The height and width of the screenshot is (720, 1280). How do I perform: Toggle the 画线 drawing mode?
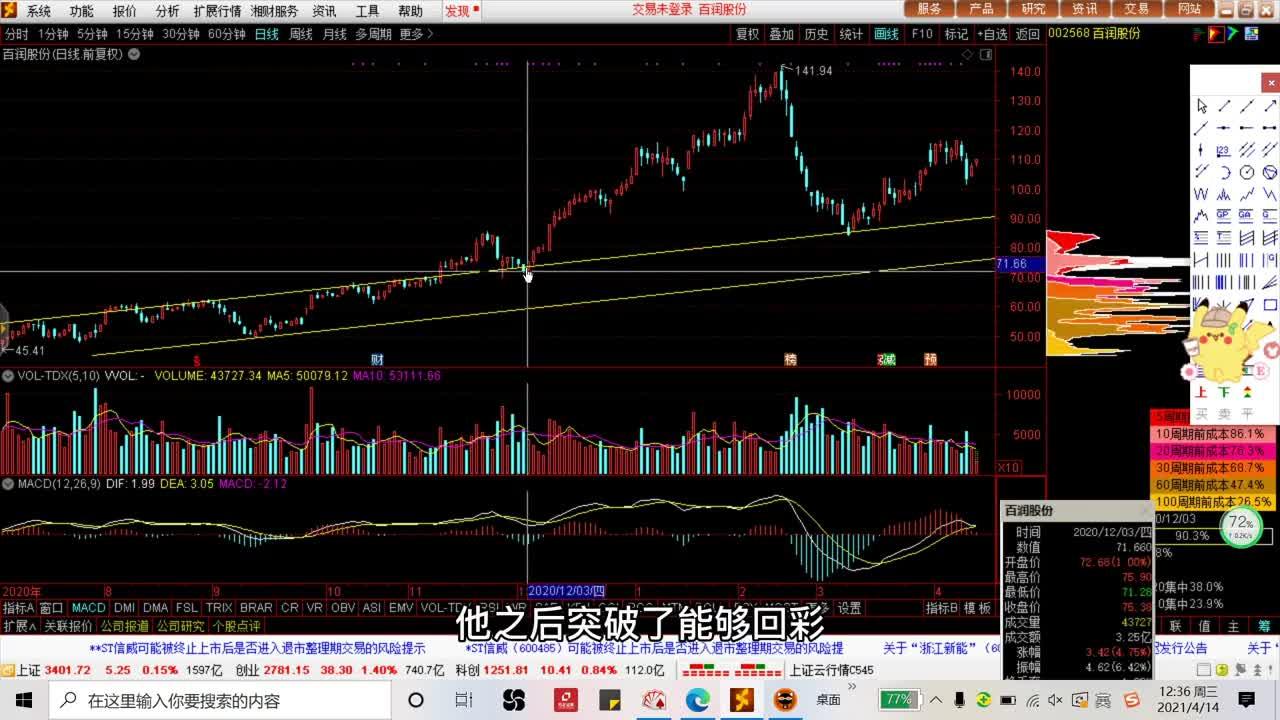click(886, 34)
